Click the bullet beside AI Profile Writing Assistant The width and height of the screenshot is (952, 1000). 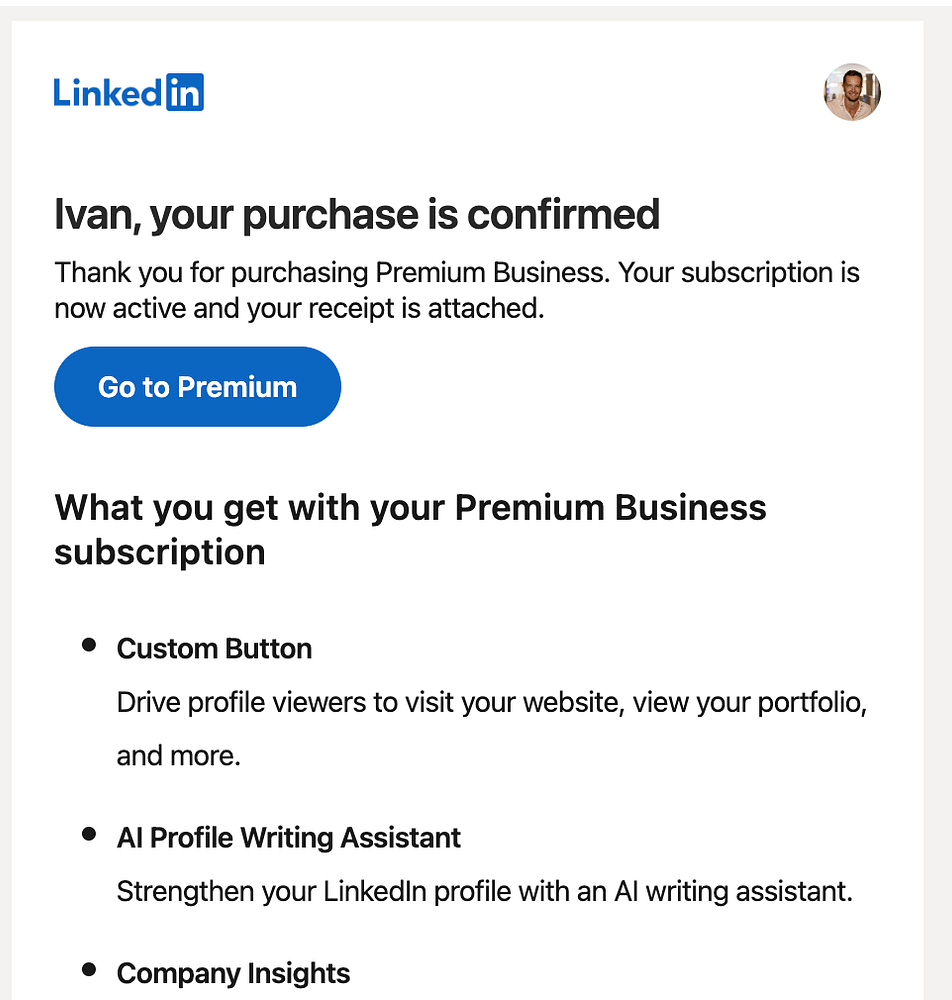(x=89, y=834)
